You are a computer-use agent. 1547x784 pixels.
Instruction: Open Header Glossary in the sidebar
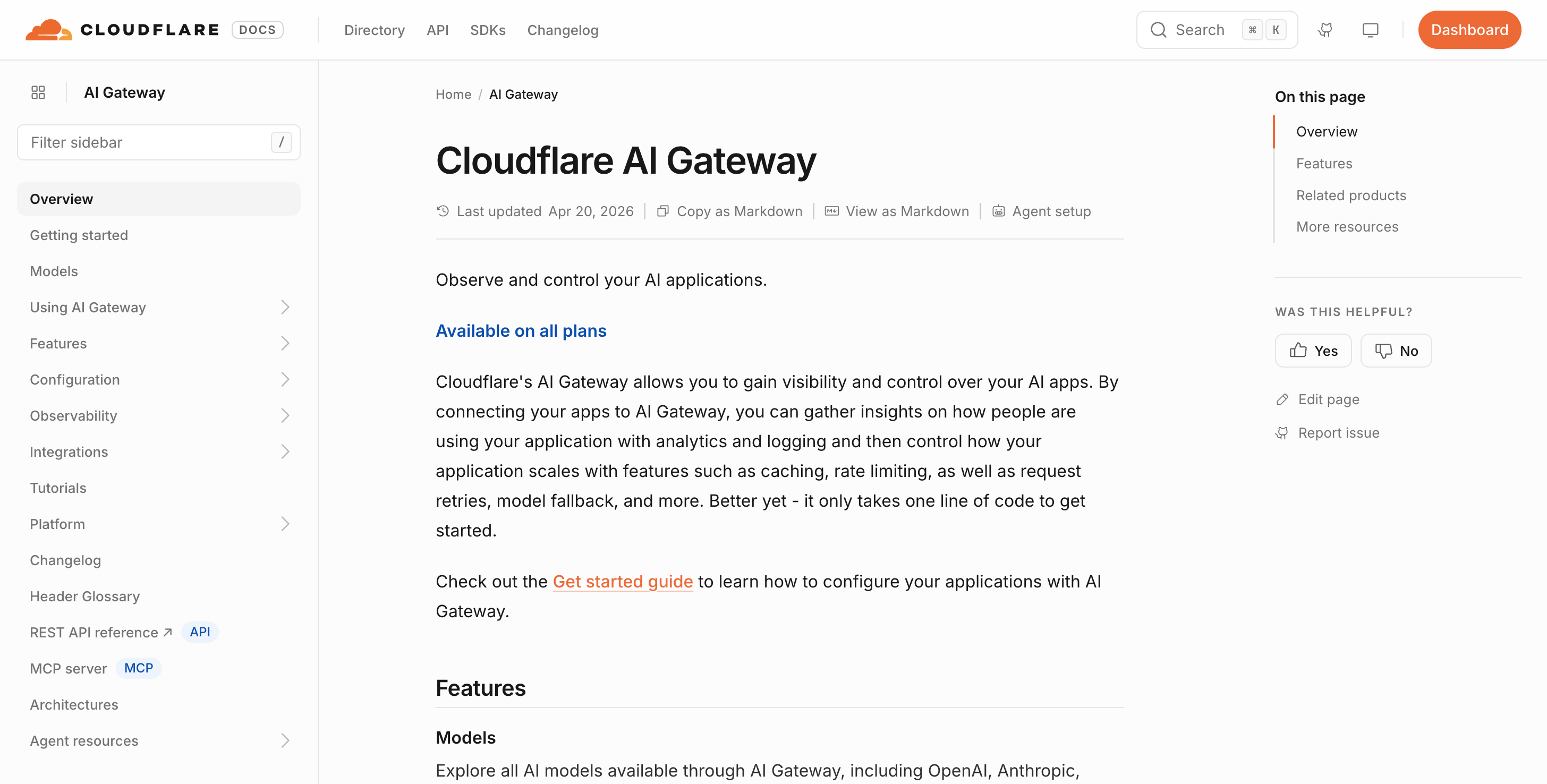(84, 596)
